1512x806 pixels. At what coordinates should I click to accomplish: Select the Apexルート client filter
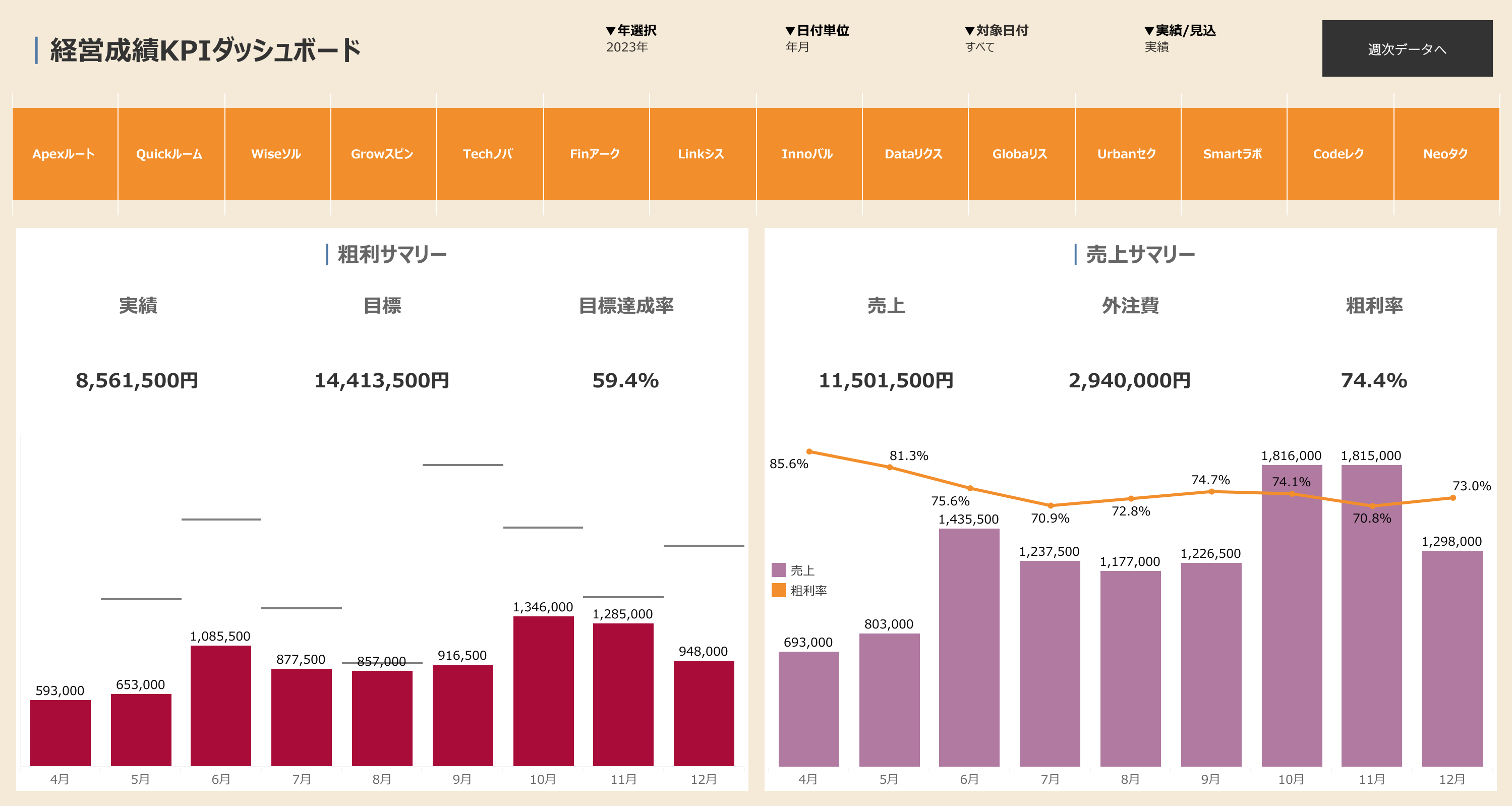64,154
